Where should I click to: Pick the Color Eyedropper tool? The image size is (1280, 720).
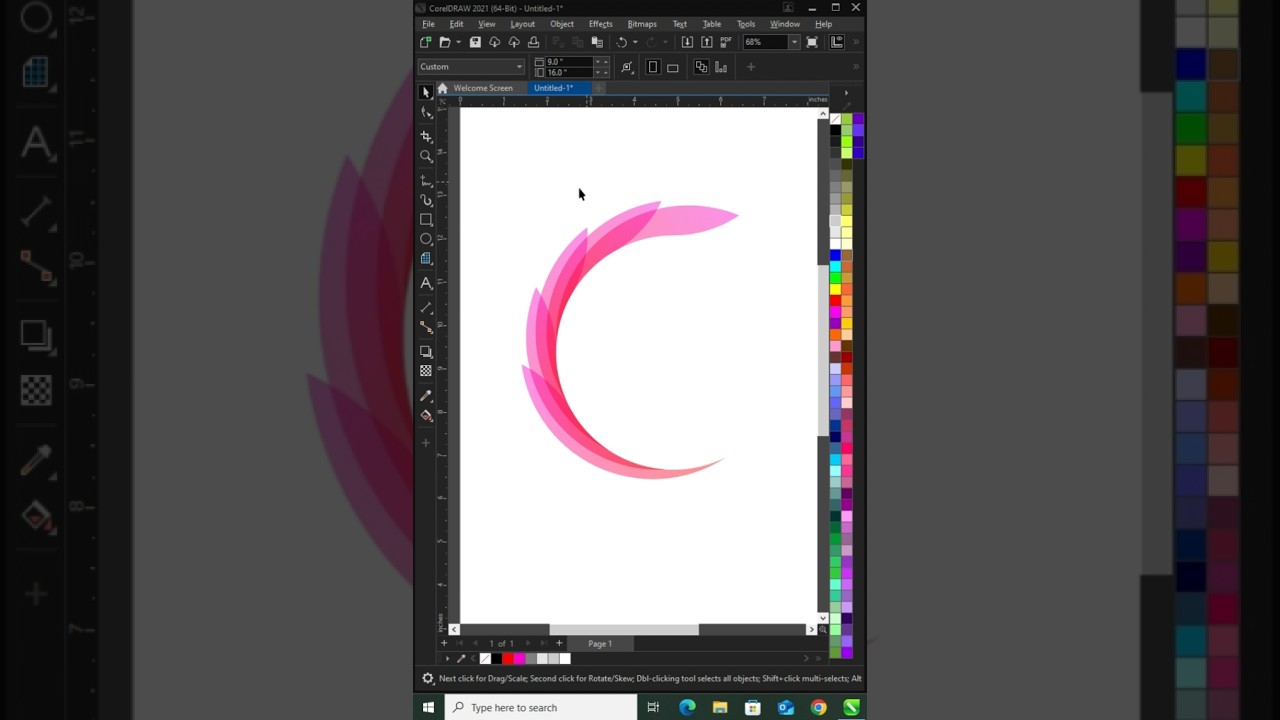point(426,396)
